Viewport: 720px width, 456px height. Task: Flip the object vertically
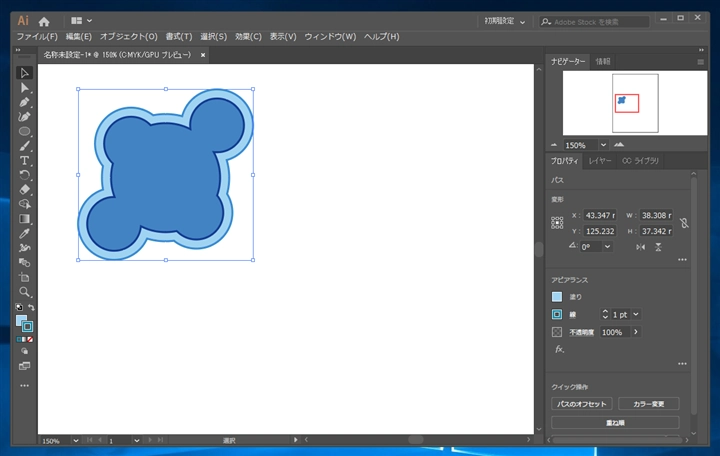click(658, 247)
